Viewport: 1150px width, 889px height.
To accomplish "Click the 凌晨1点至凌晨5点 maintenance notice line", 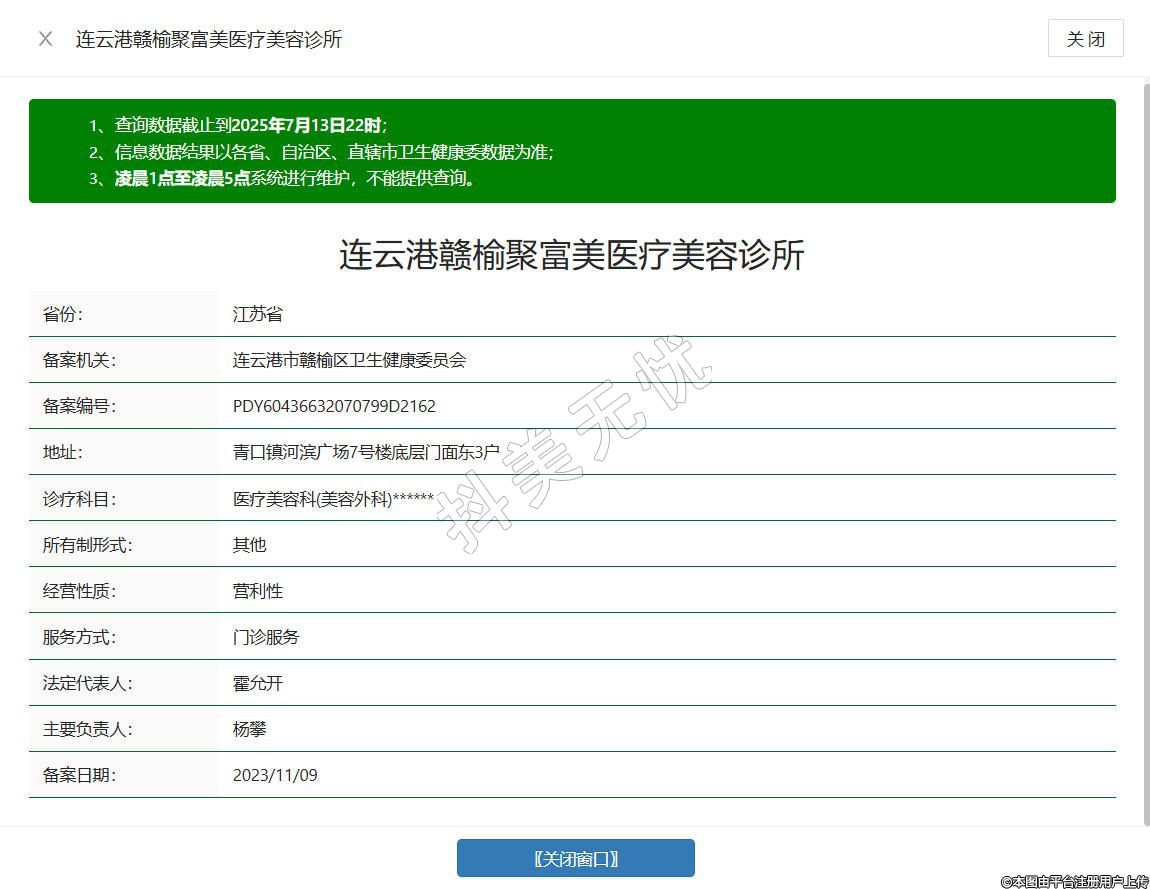I will click(x=295, y=179).
